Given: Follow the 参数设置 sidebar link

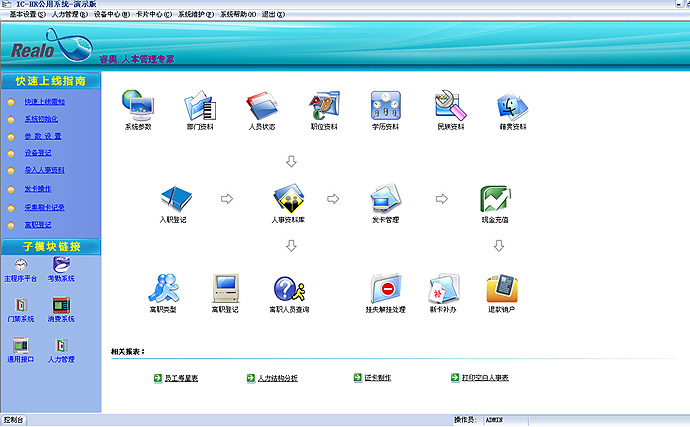Looking at the screenshot, I should 43,136.
